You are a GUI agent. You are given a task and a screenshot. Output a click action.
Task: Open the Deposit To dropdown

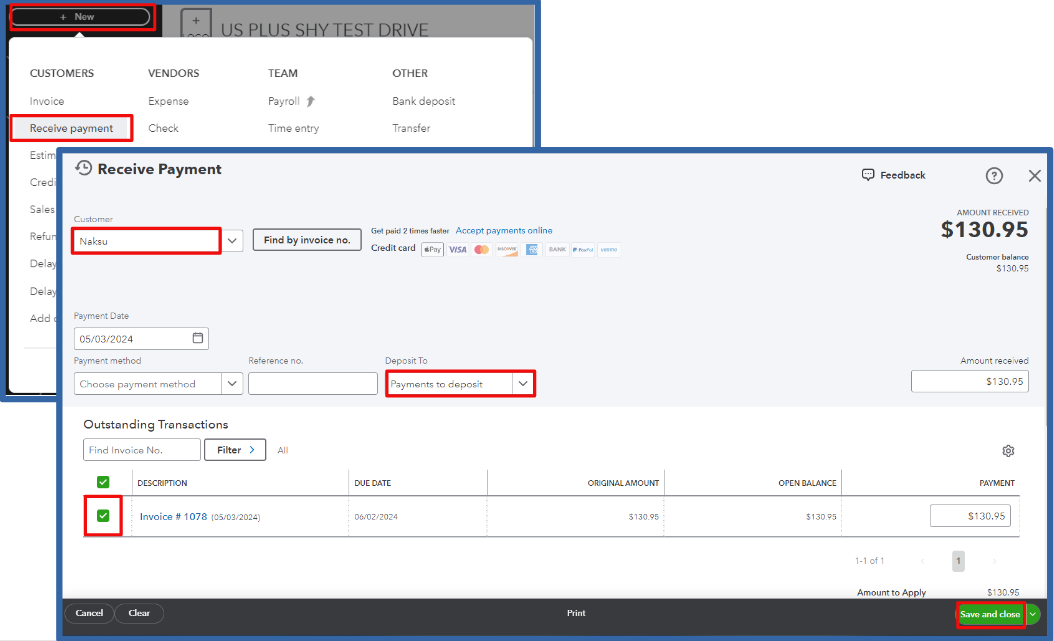[x=524, y=383]
